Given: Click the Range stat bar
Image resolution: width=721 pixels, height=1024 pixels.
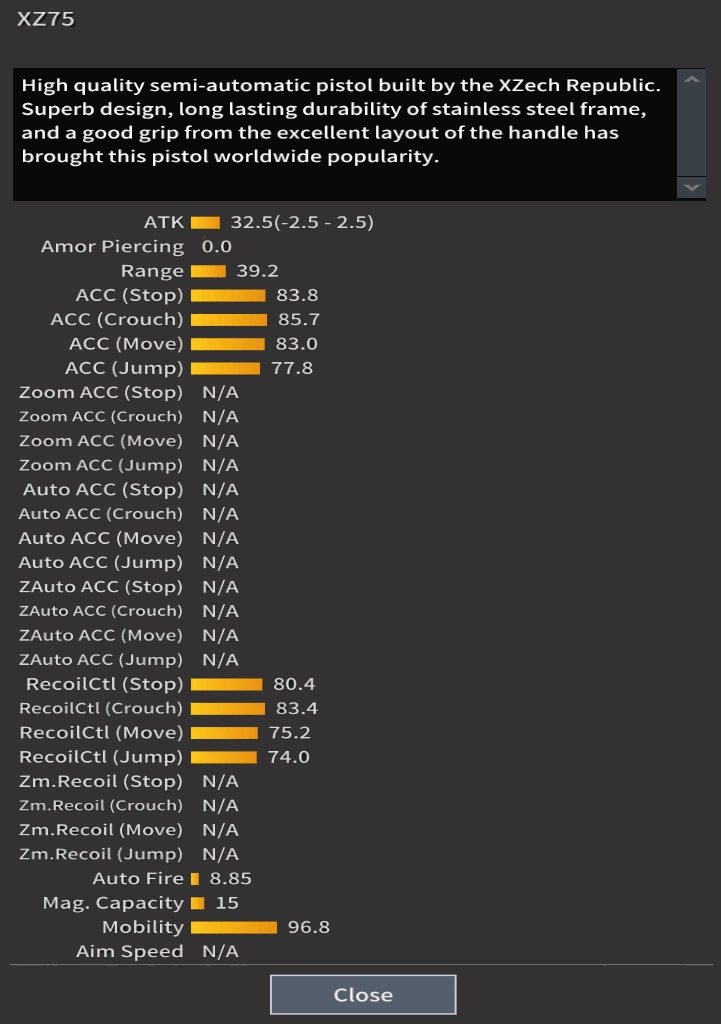Looking at the screenshot, I should click(208, 271).
